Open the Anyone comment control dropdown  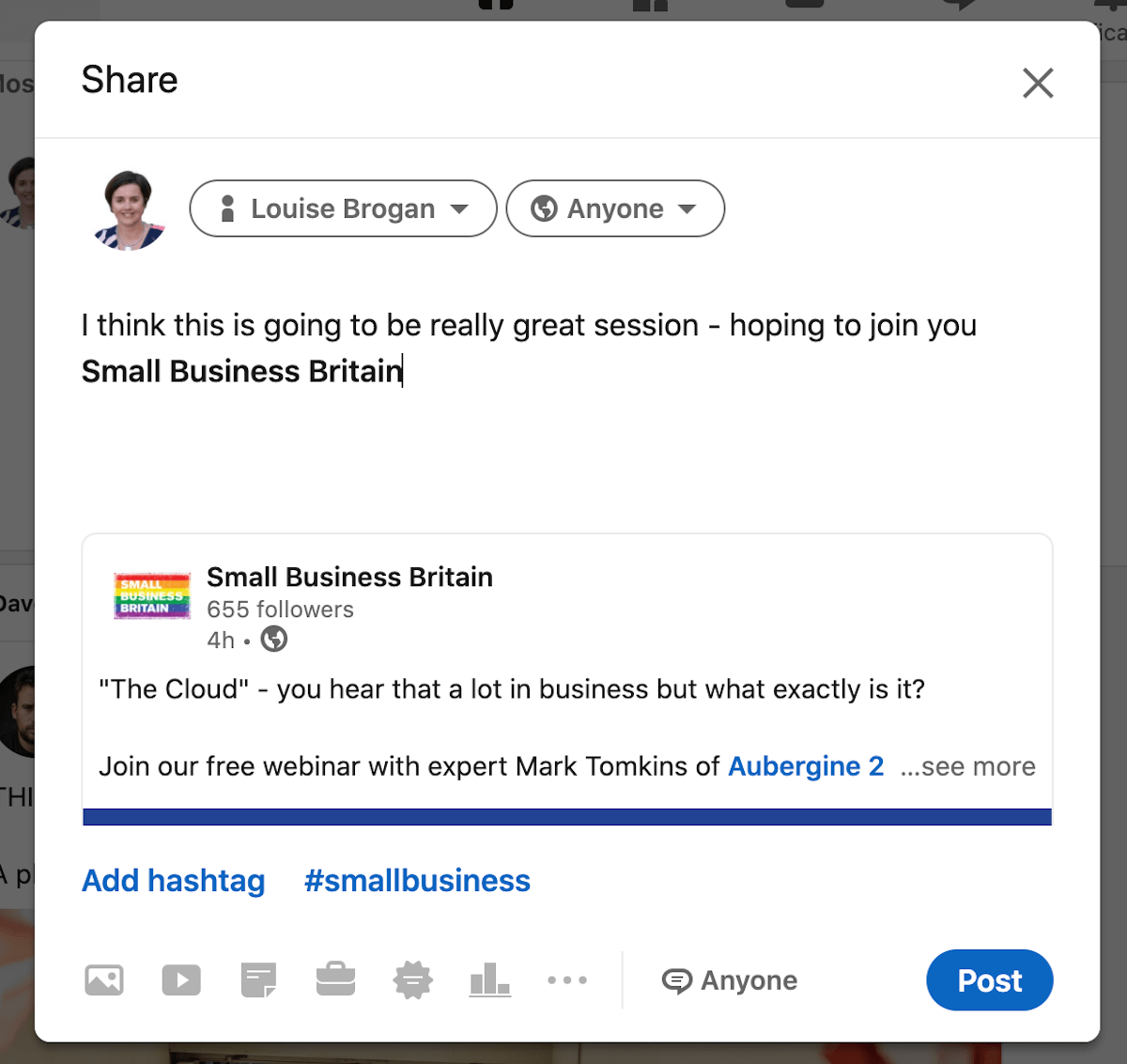click(731, 979)
